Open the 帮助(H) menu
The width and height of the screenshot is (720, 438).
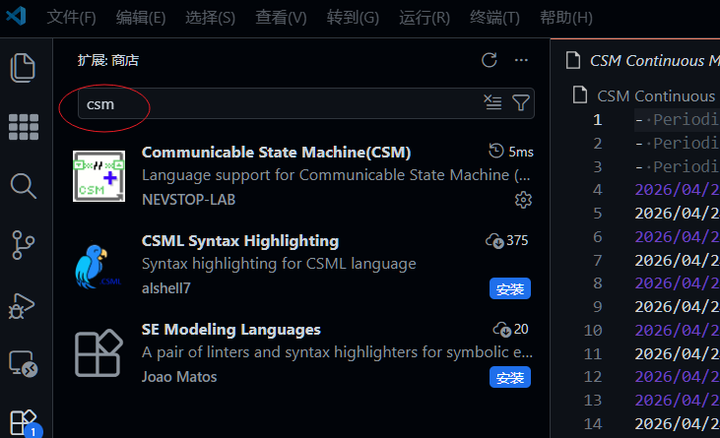566,18
